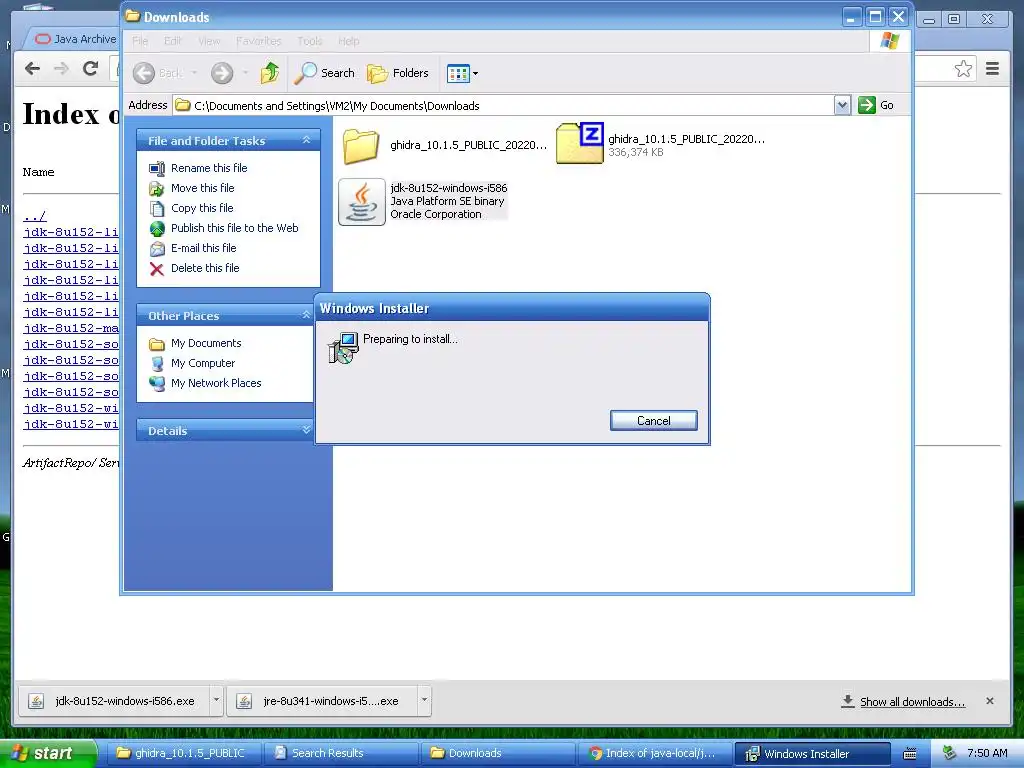
Task: Select the ghidra zip archive icon
Action: tap(580, 143)
